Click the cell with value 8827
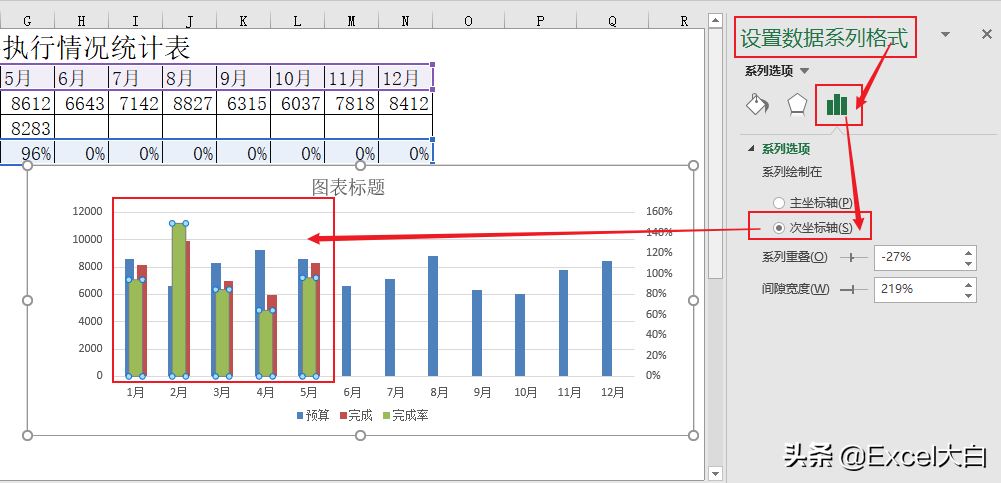Viewport: 1001px width, 483px height. click(189, 103)
